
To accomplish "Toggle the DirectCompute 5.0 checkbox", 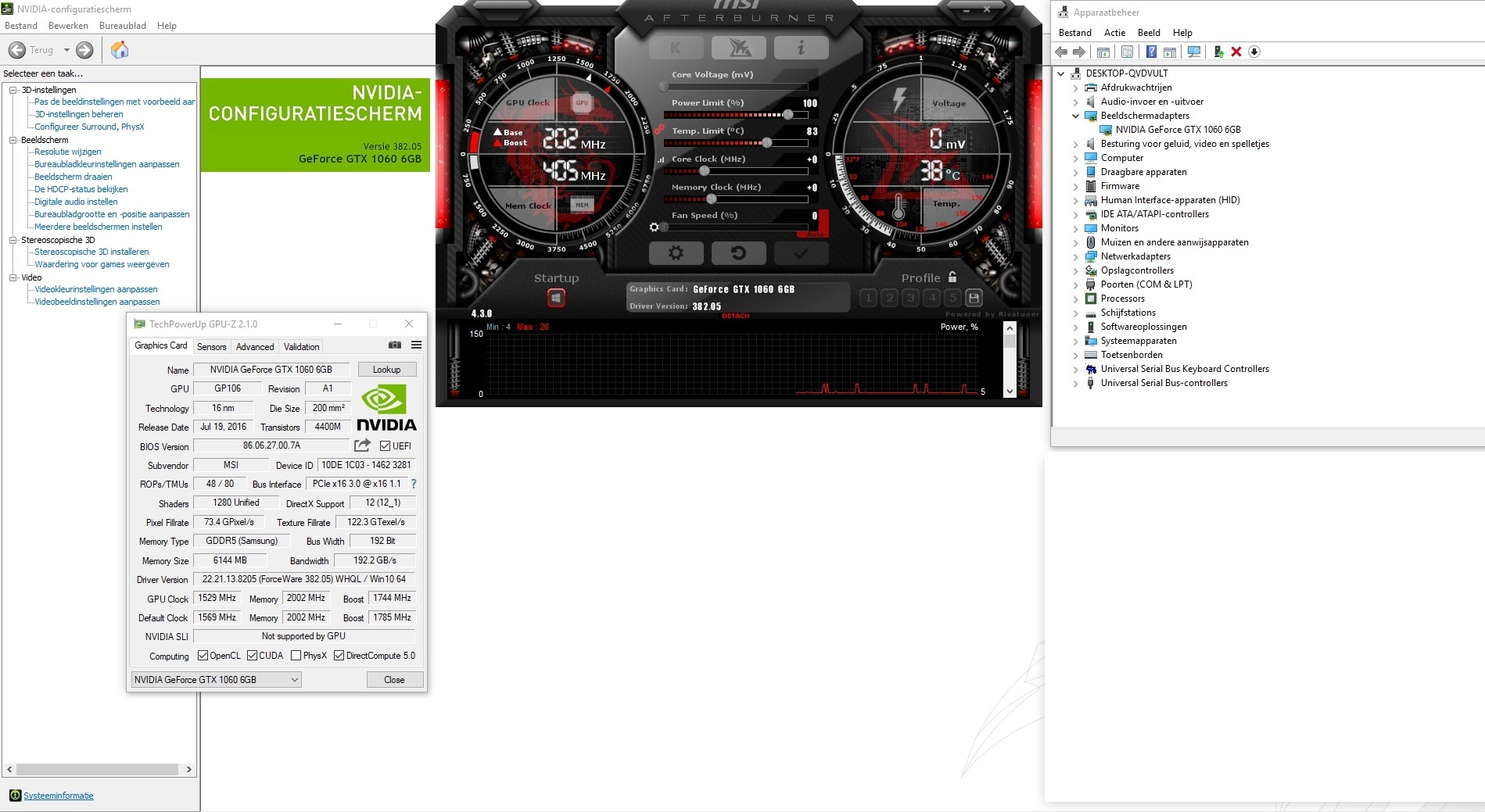I will 339,656.
